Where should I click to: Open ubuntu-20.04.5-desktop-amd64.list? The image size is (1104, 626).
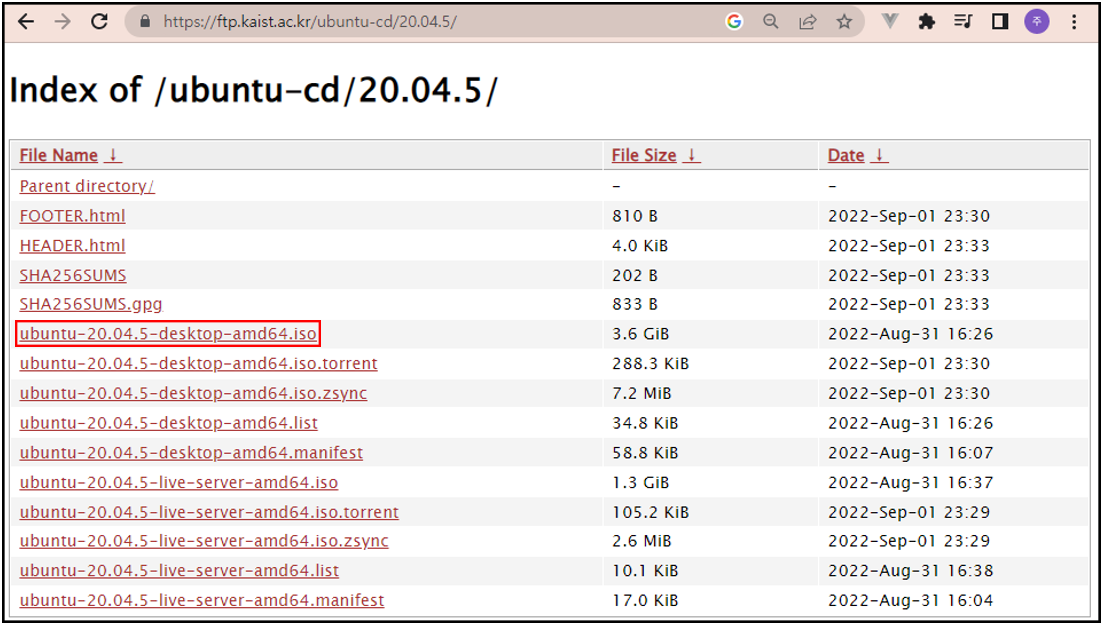tap(169, 423)
